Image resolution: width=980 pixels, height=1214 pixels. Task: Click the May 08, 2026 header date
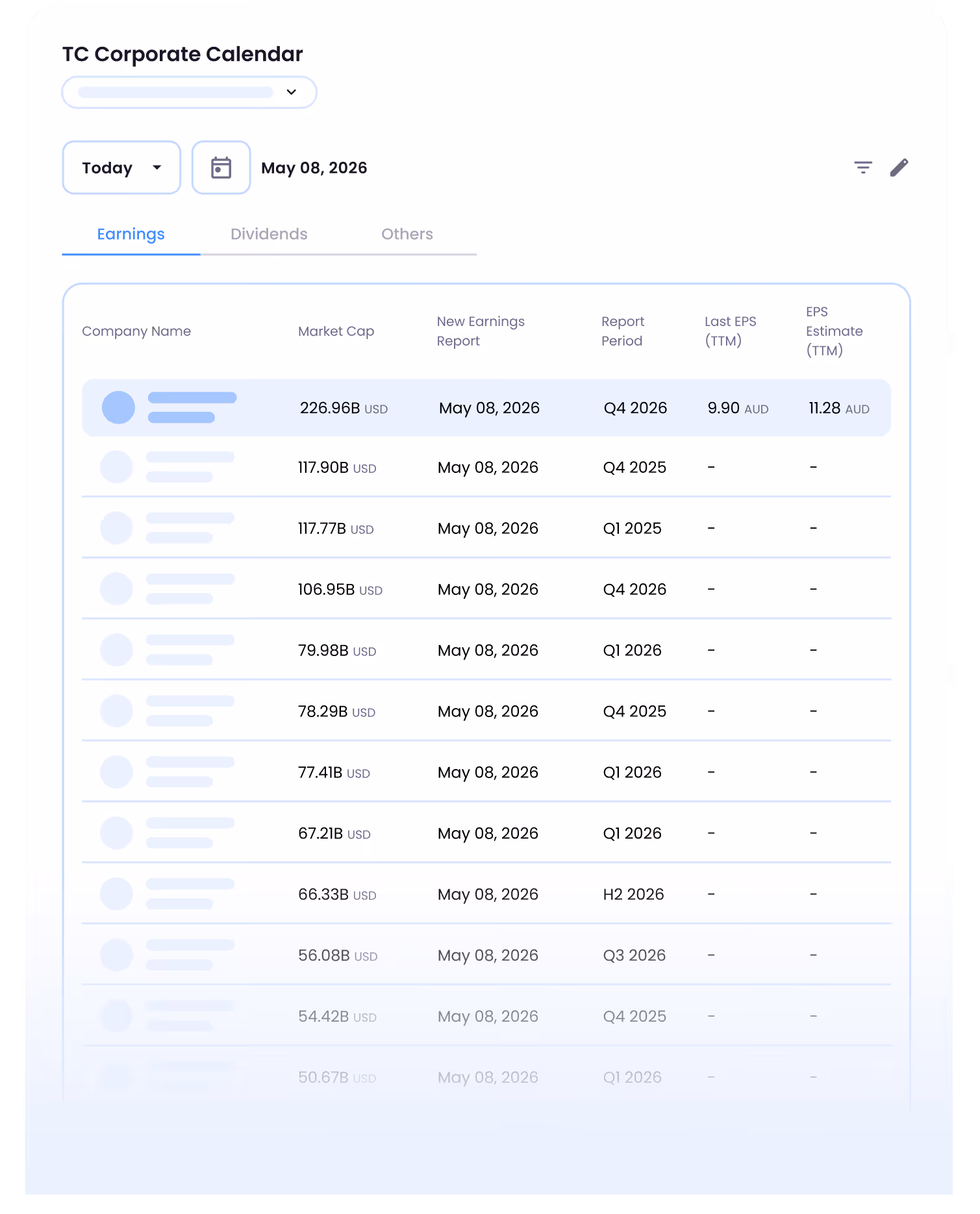click(314, 168)
